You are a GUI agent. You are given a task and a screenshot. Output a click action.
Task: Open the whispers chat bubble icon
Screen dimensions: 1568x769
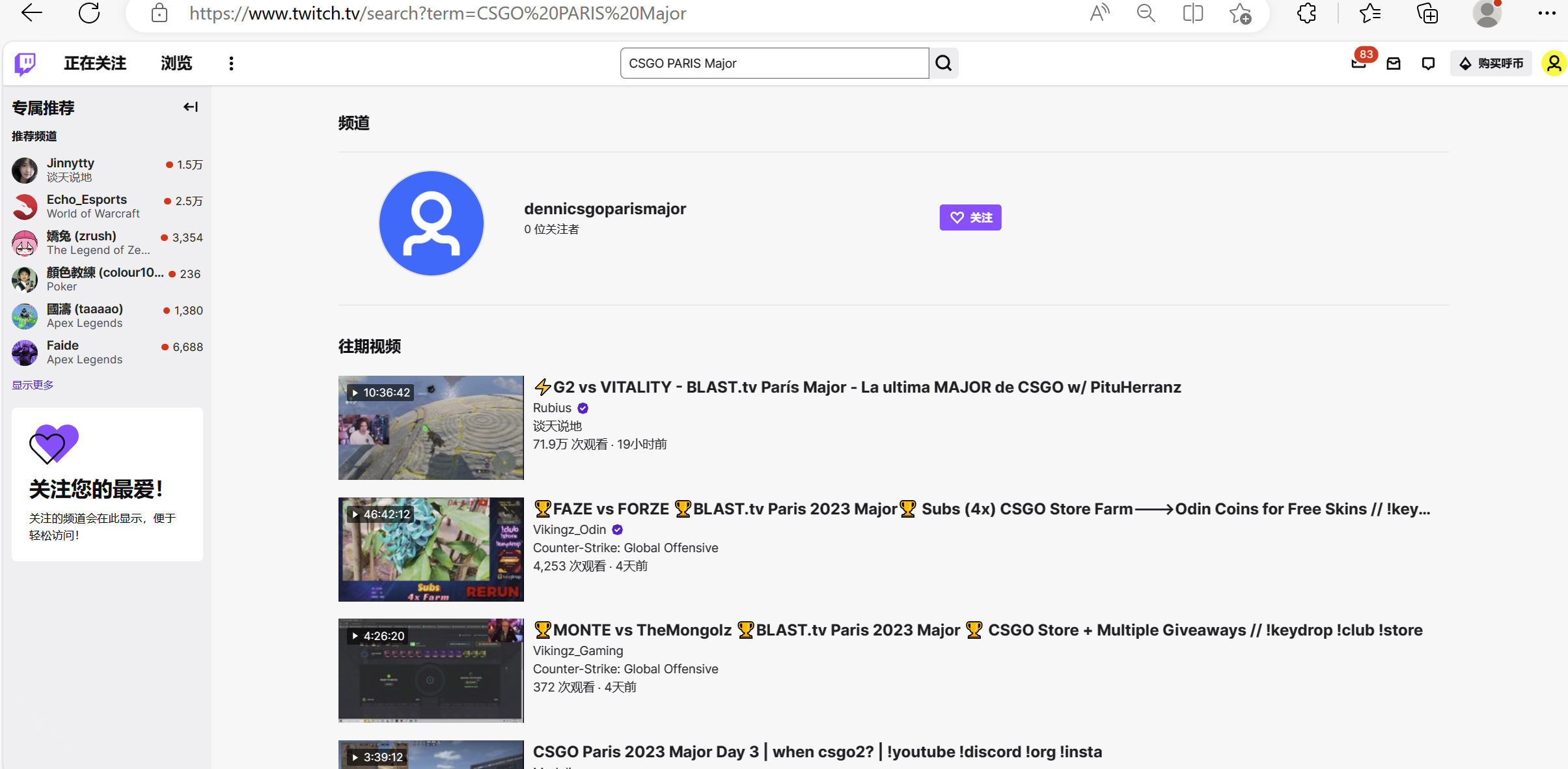pos(1428,63)
